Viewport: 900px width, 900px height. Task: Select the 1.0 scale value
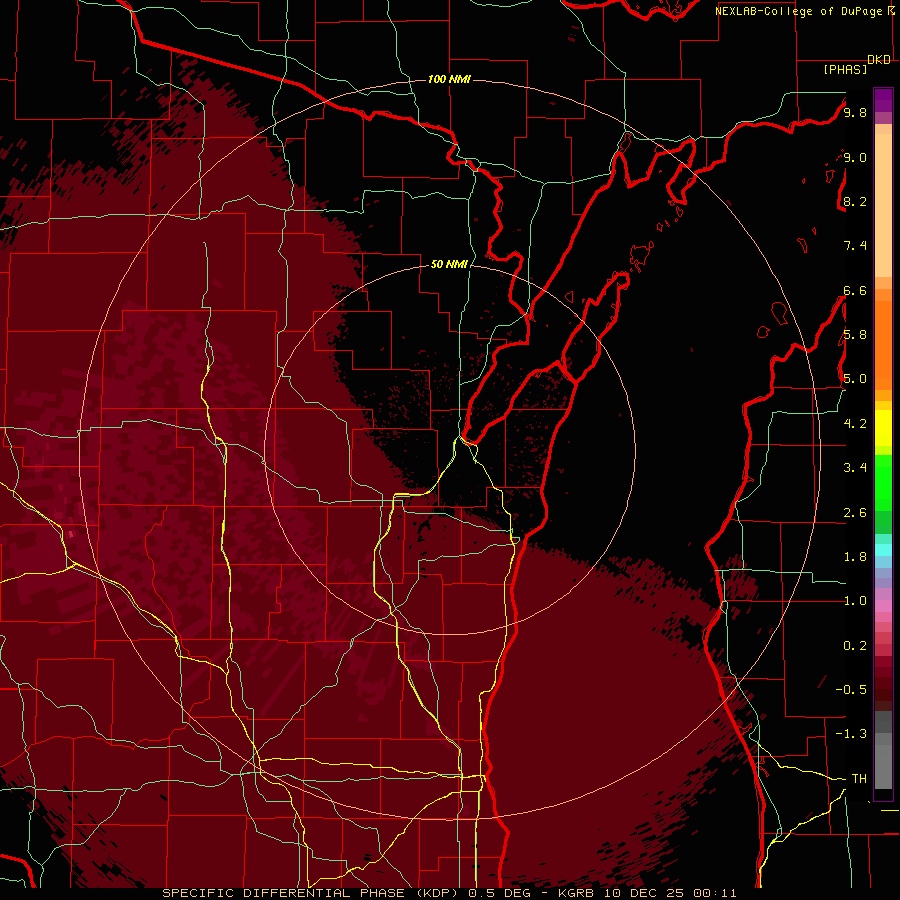(855, 602)
